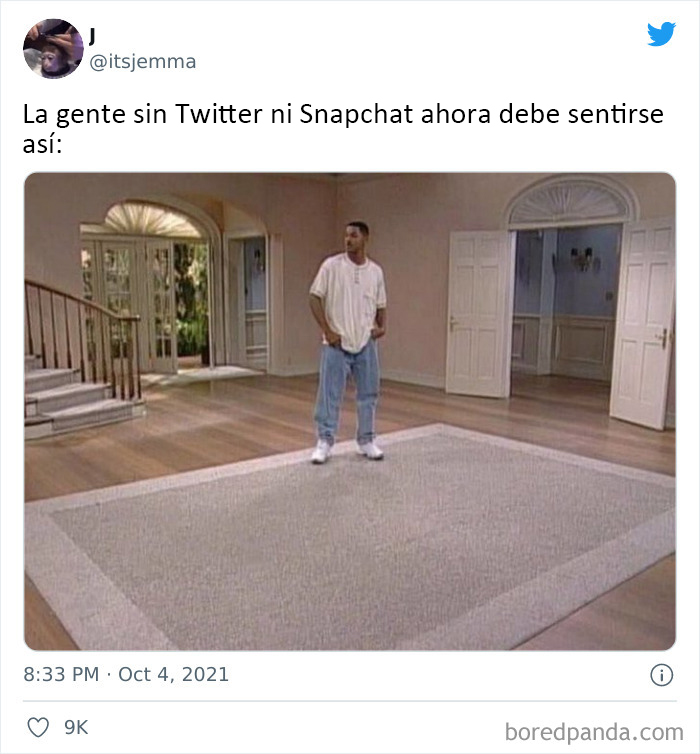The width and height of the screenshot is (700, 754).
Task: Click the Oct 4, 2021 date
Action: click(x=174, y=674)
